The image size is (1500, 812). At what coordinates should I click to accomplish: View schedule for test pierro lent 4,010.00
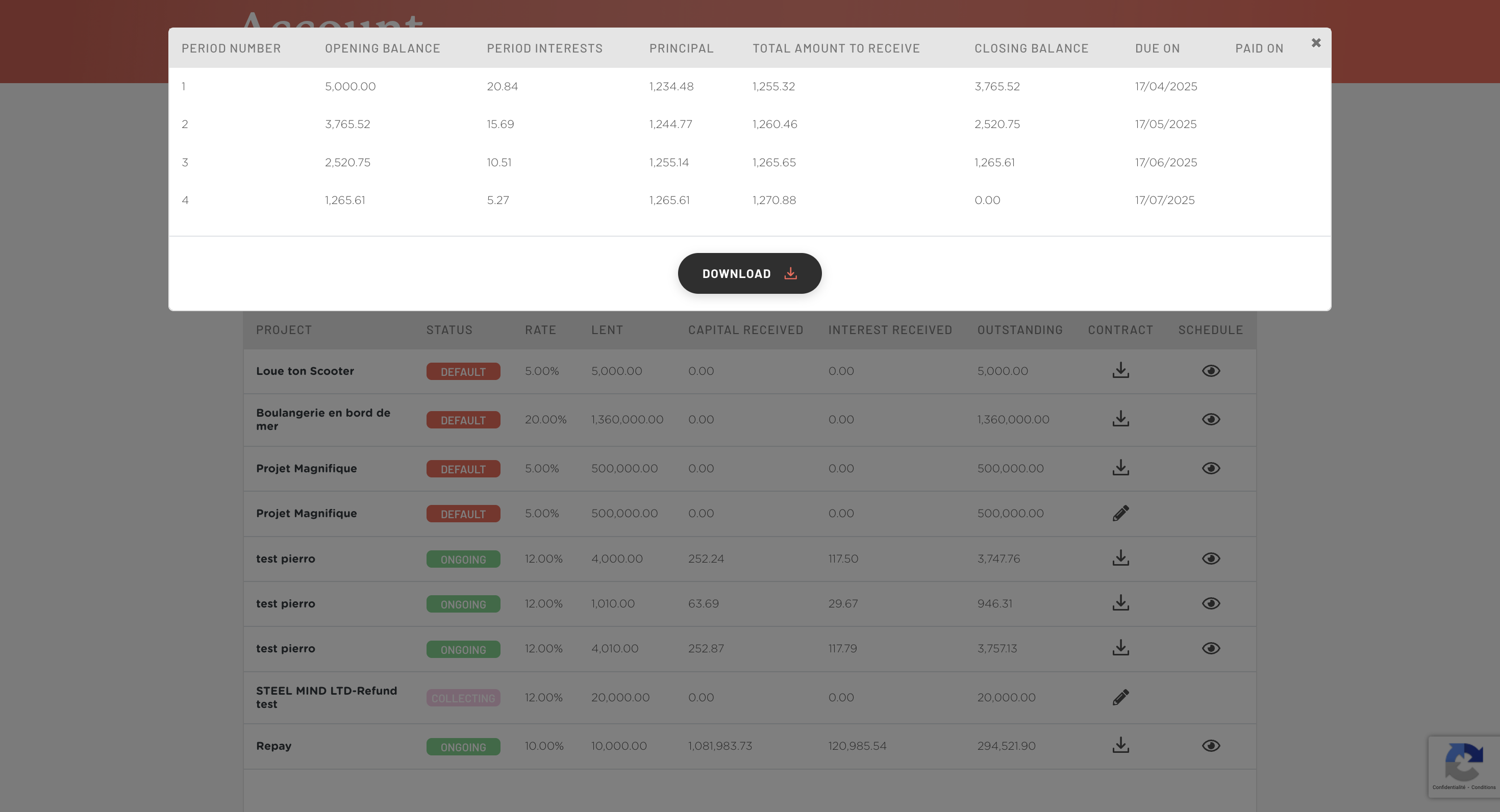[1211, 648]
